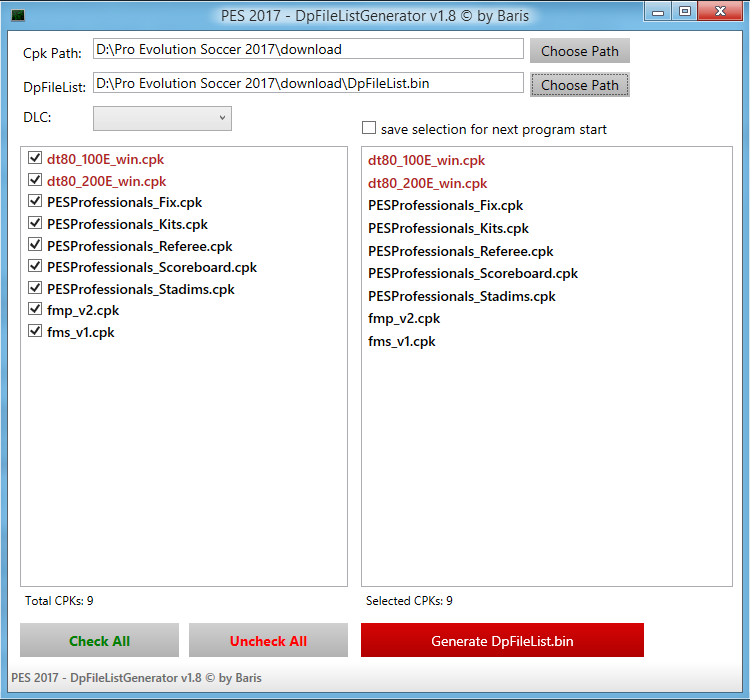The image size is (750, 700).
Task: Toggle PESProfessionals_Scoreboard.cpk checkbox
Action: pos(35,265)
